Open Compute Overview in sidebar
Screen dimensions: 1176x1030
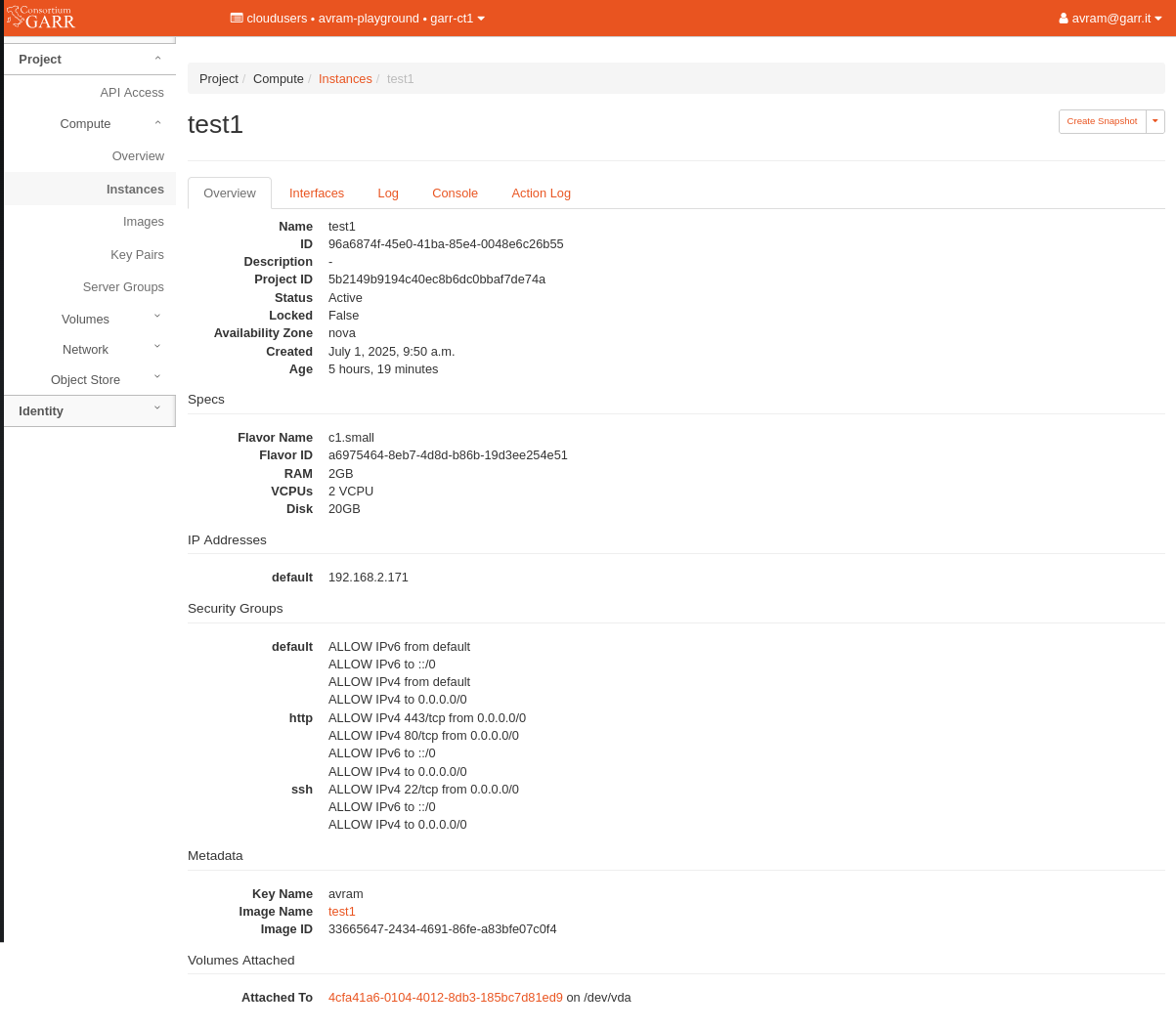point(138,156)
